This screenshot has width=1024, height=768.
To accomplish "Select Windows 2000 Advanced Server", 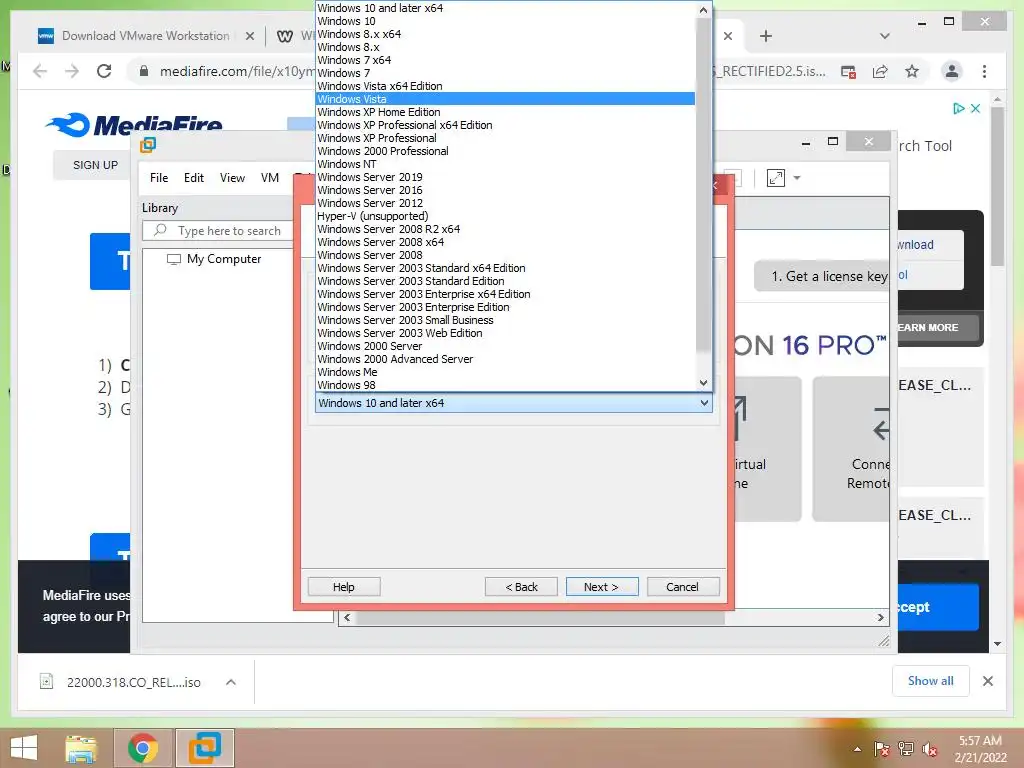I will click(505, 359).
